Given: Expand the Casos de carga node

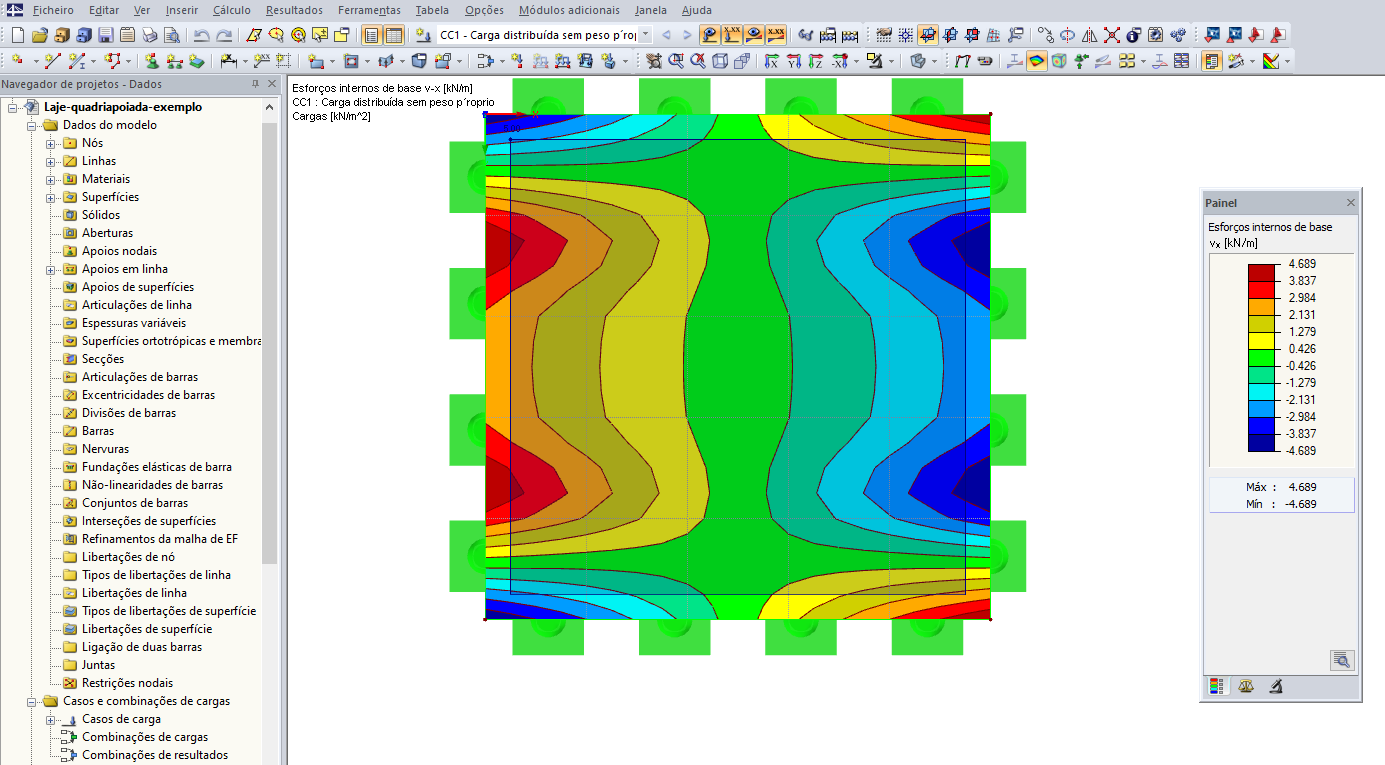Looking at the screenshot, I should [x=51, y=719].
